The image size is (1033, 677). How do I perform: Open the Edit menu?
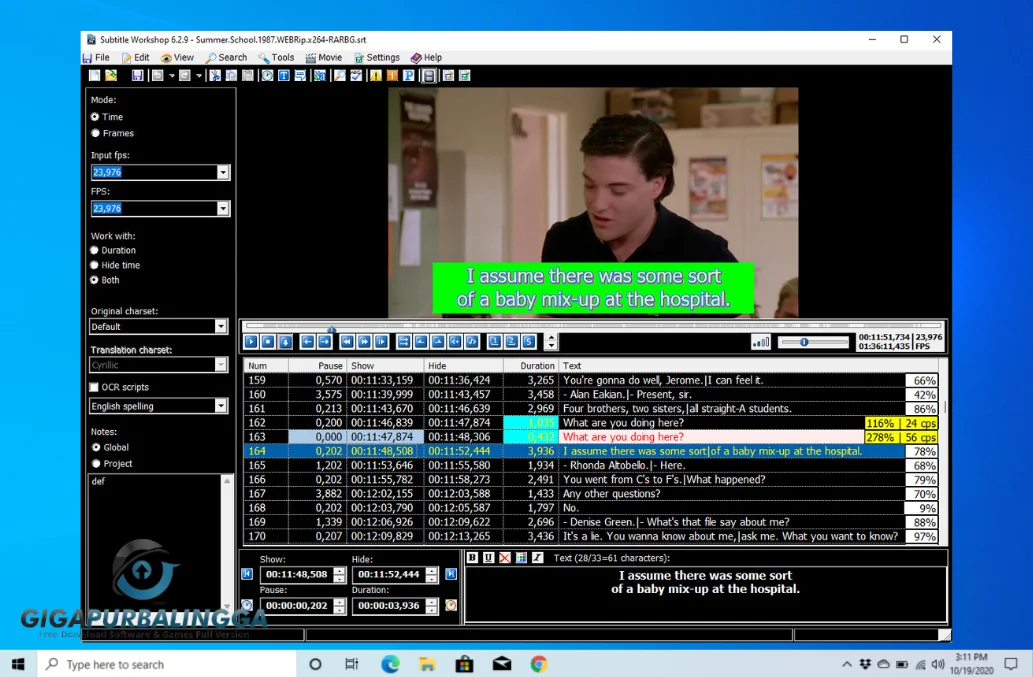point(136,57)
